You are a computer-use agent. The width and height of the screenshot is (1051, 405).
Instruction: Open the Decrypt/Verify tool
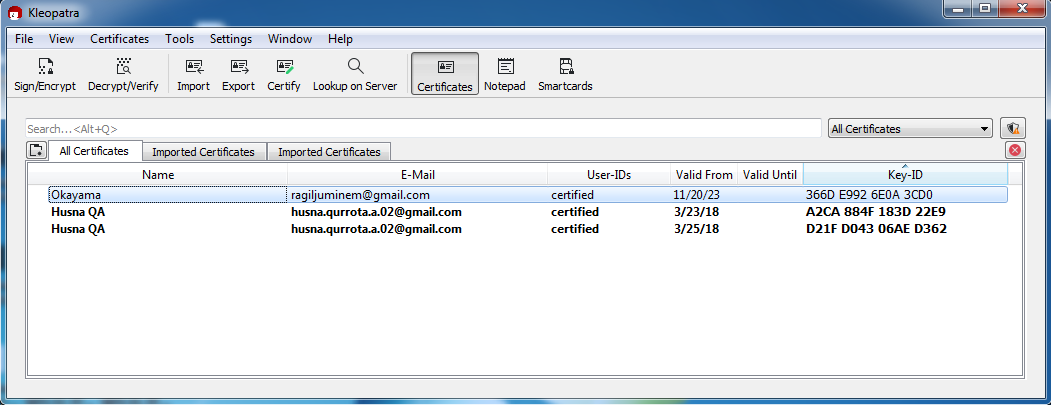click(123, 74)
